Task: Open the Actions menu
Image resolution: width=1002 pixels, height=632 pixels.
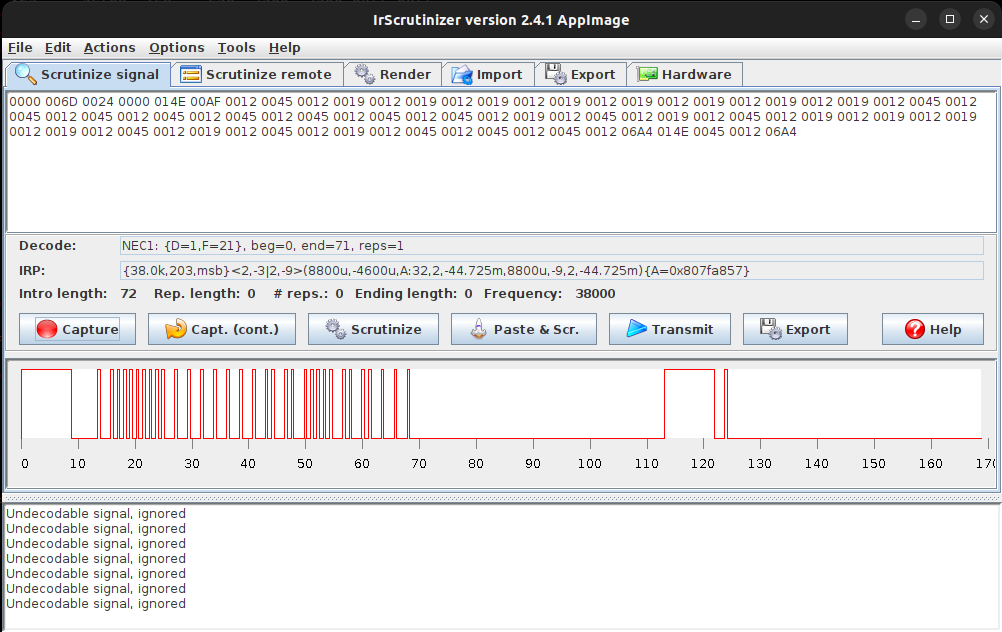Action: (109, 47)
